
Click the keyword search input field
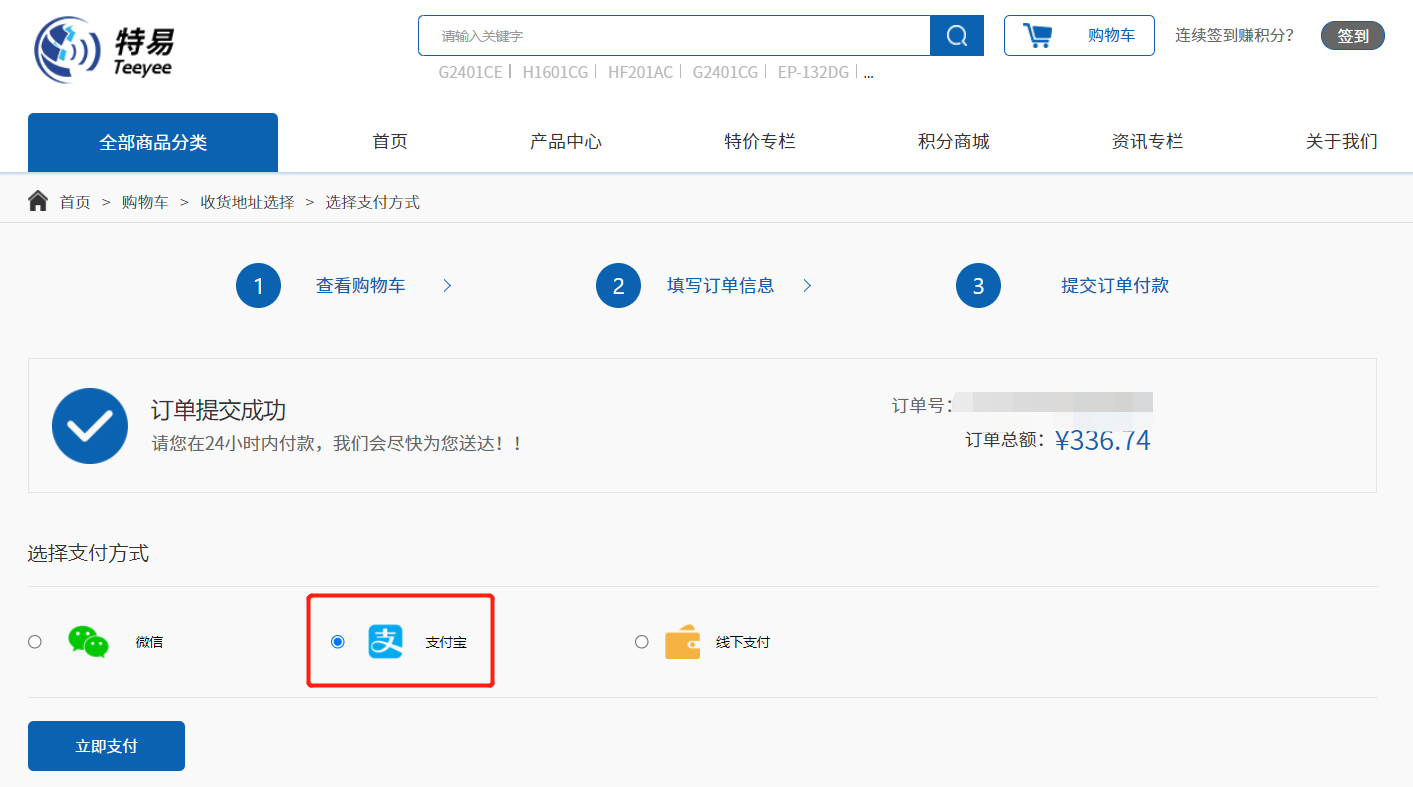[x=674, y=36]
